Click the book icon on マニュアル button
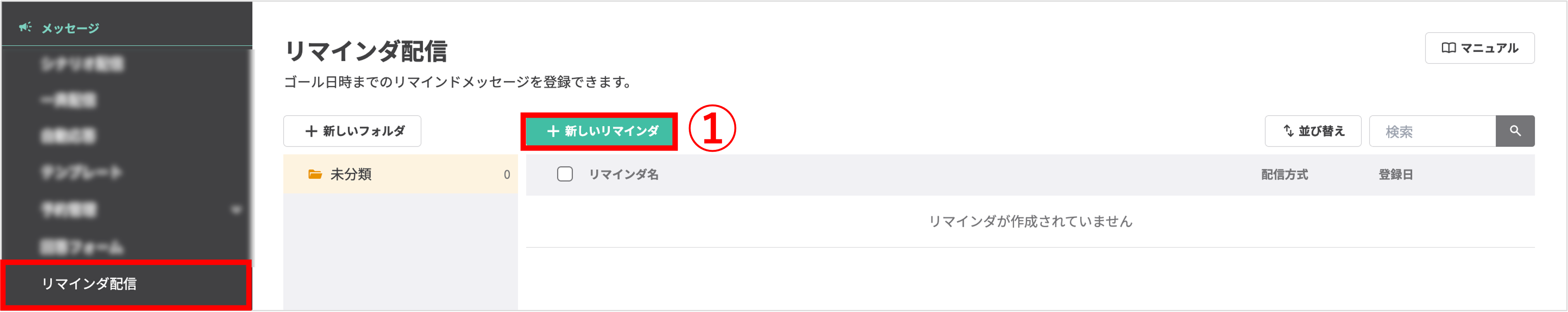This screenshot has width=1568, height=312. coord(1448,48)
